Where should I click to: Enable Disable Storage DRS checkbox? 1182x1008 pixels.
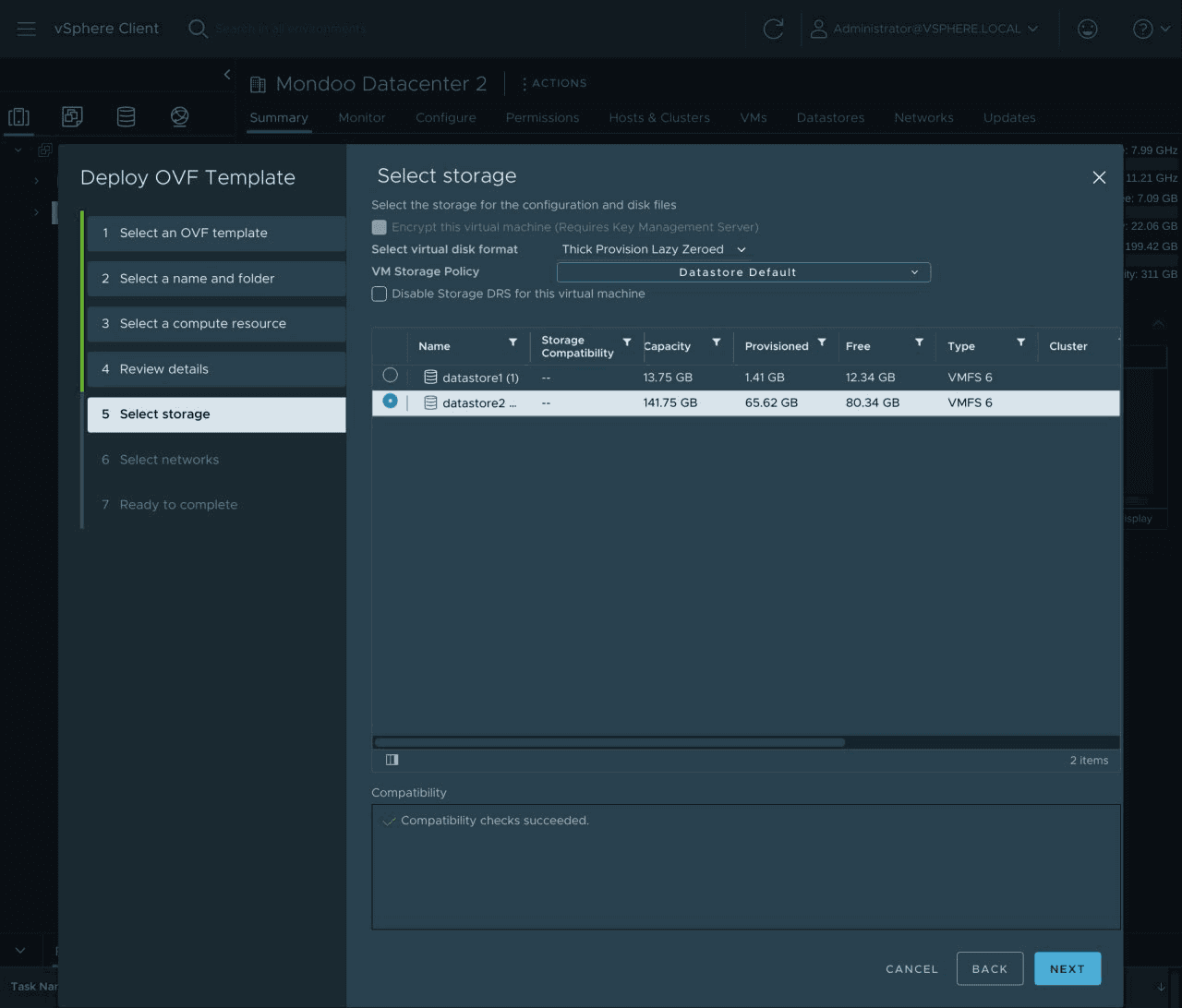[x=380, y=294]
